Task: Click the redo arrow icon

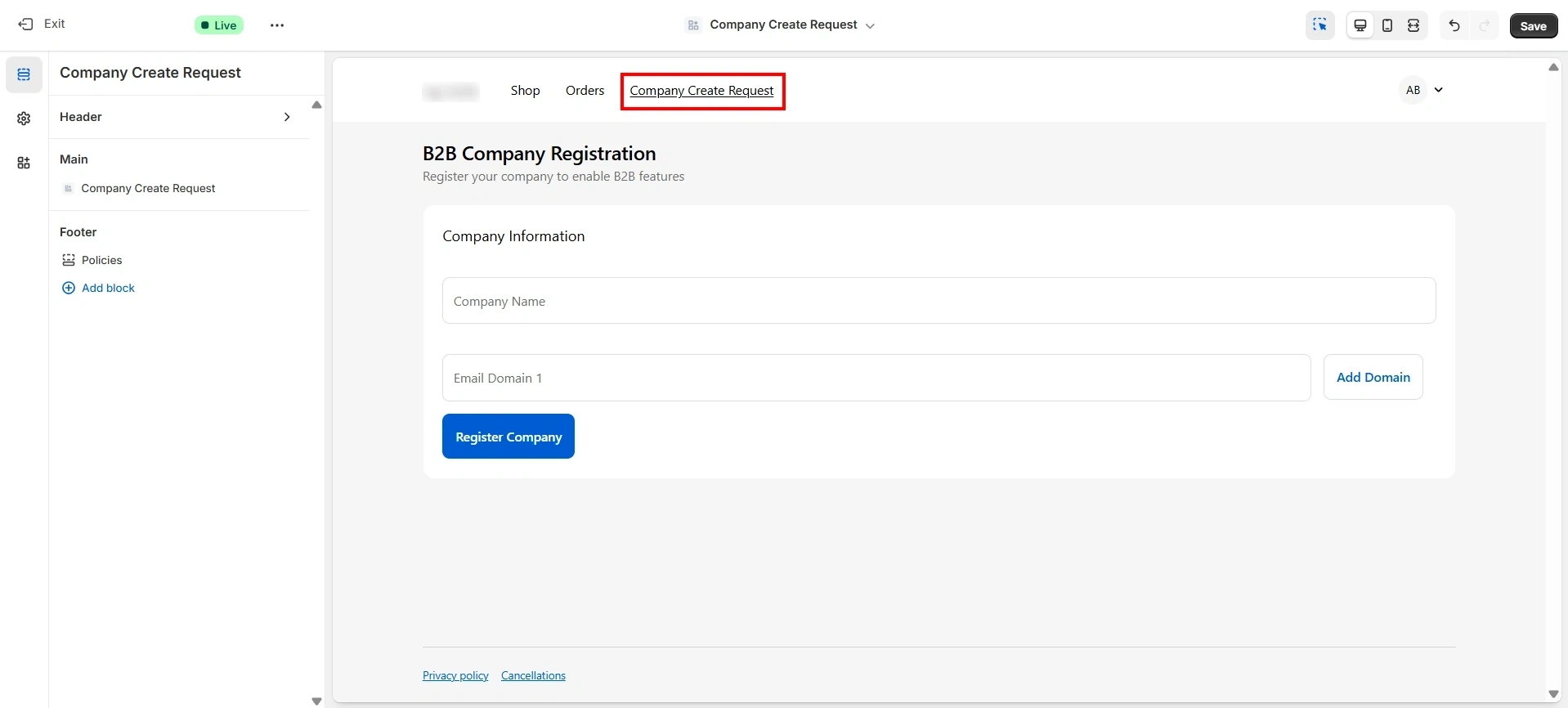Action: [x=1485, y=25]
